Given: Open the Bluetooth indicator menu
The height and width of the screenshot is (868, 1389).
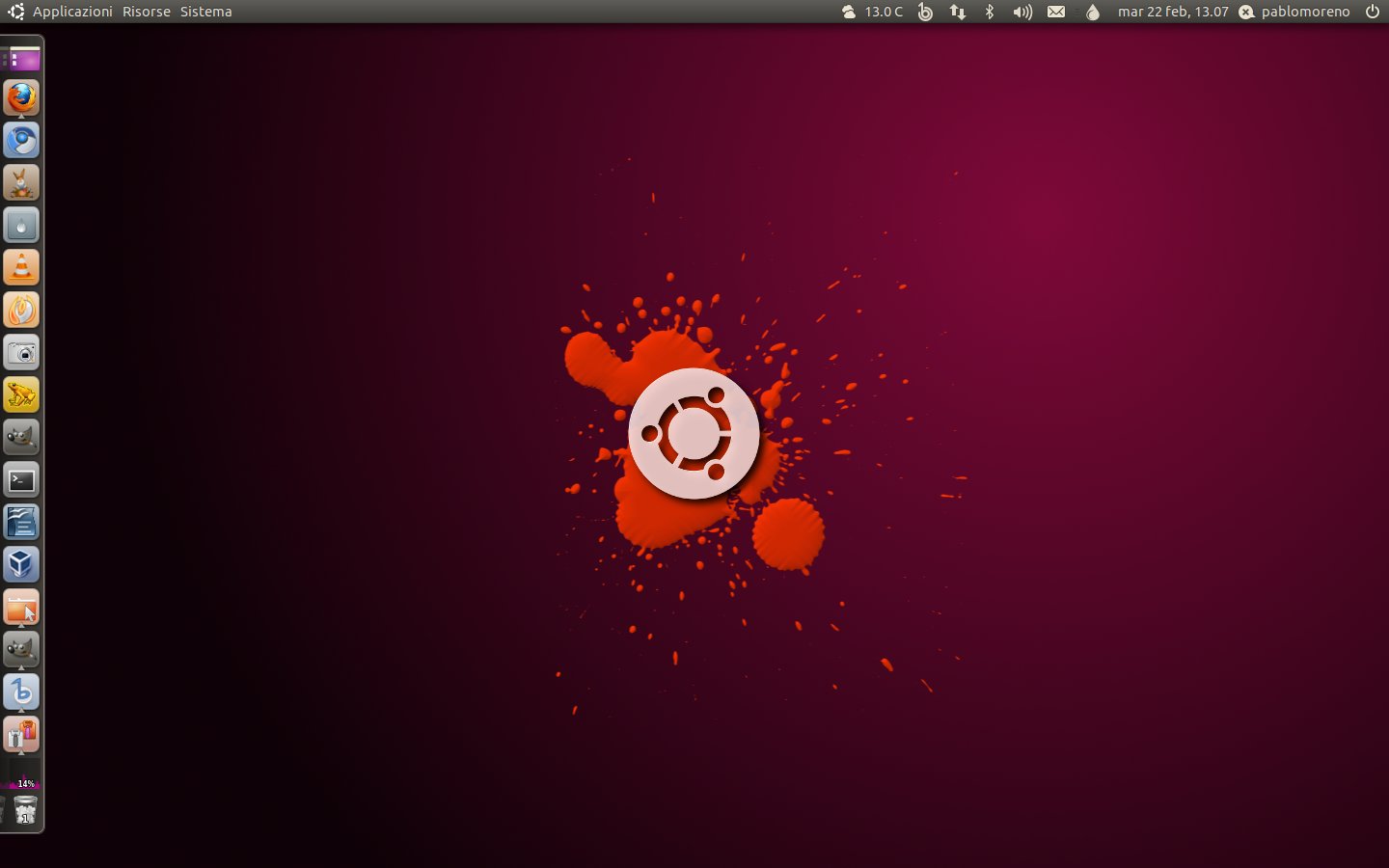Looking at the screenshot, I should click(x=990, y=12).
